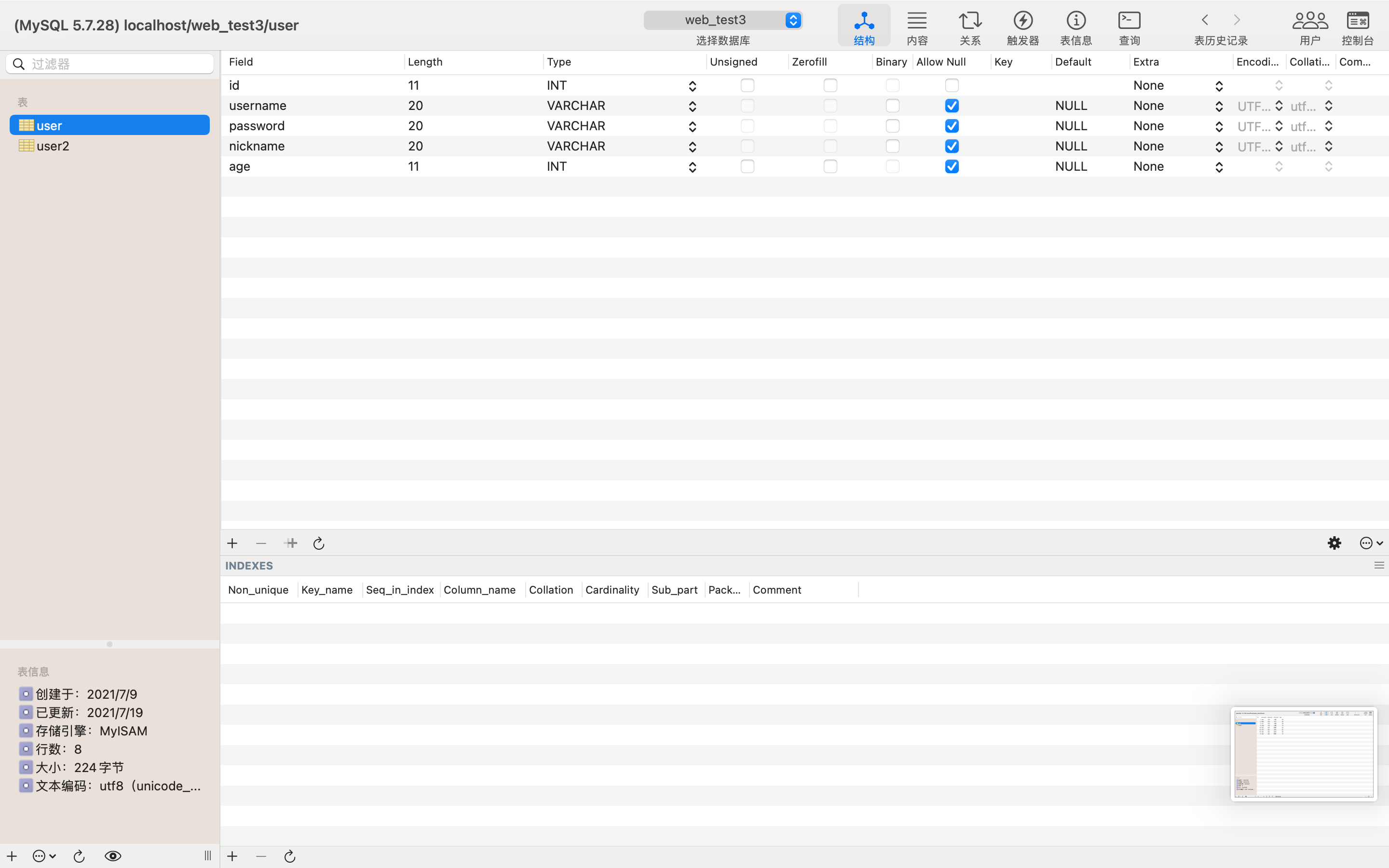Click the duplicate field icon
1389x868 pixels.
[x=291, y=543]
